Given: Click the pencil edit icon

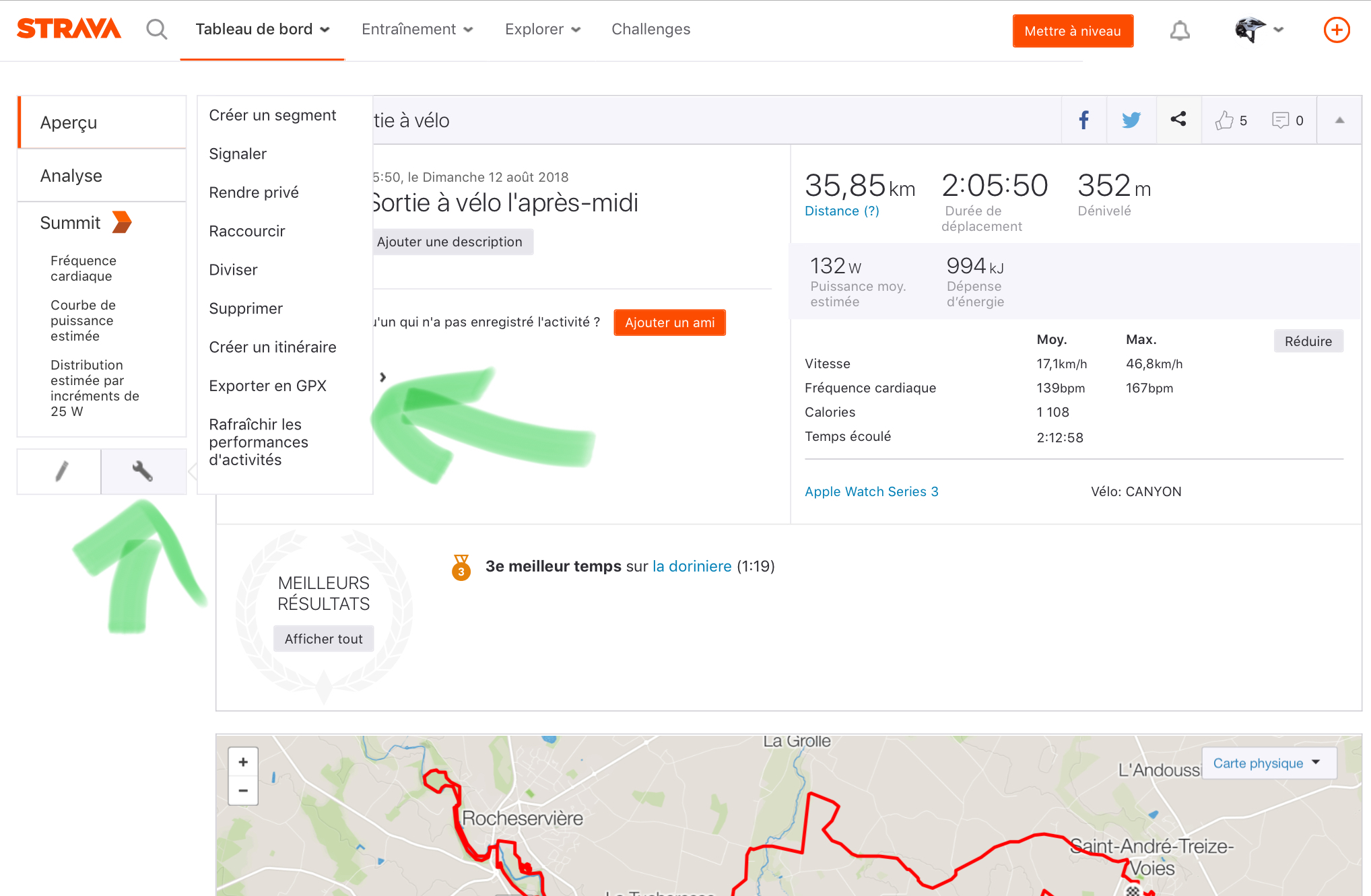Looking at the screenshot, I should pos(61,471).
